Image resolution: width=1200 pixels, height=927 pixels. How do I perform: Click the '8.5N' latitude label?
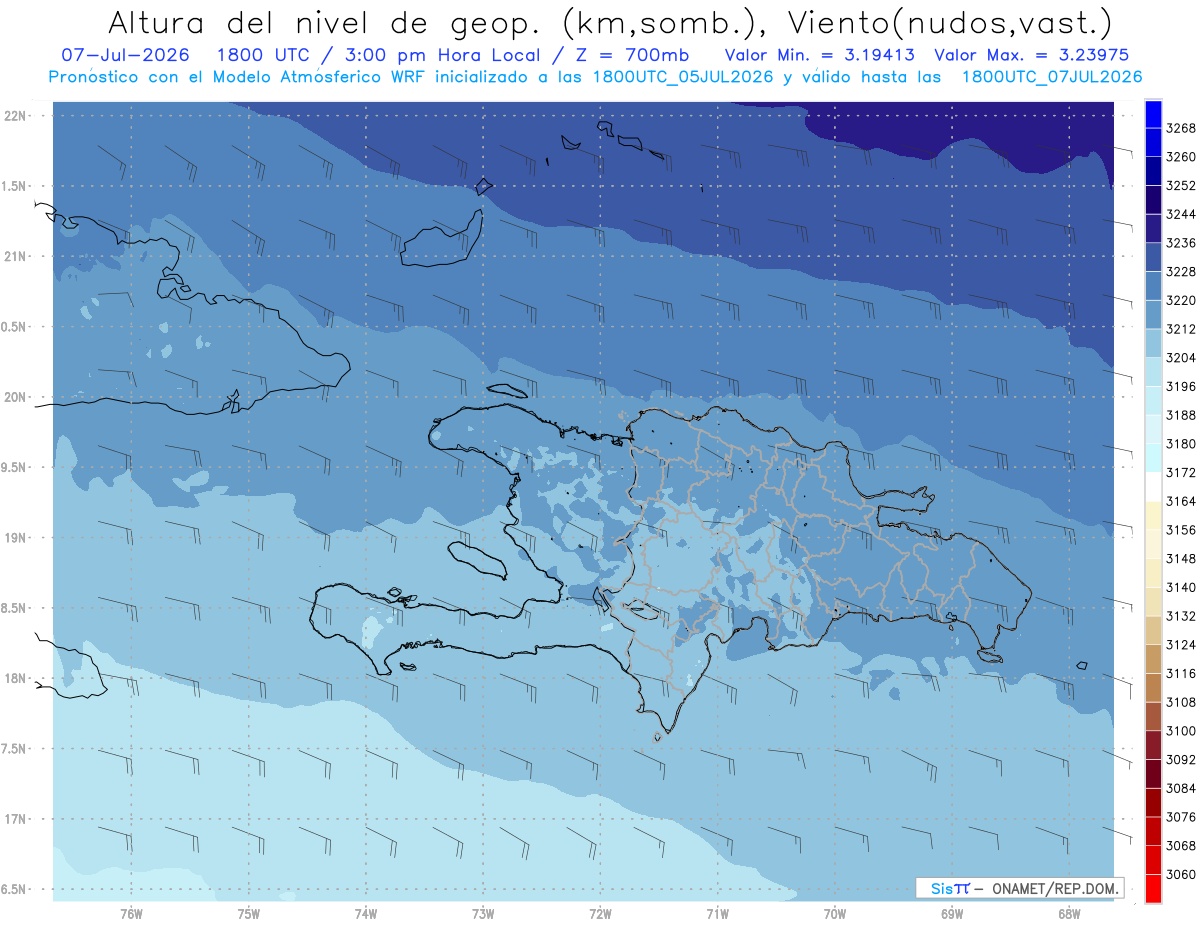coord(13,608)
